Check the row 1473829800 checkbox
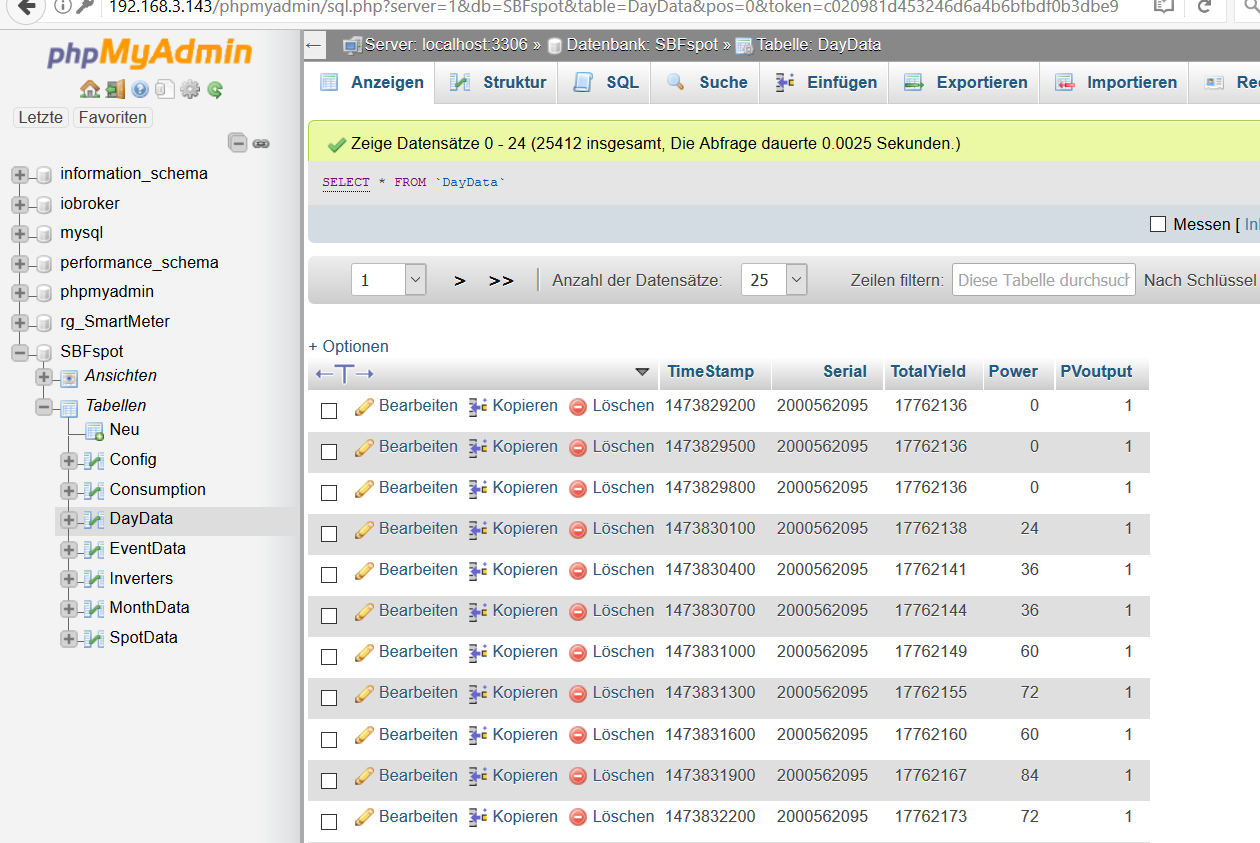The width and height of the screenshot is (1260, 843). [x=329, y=492]
